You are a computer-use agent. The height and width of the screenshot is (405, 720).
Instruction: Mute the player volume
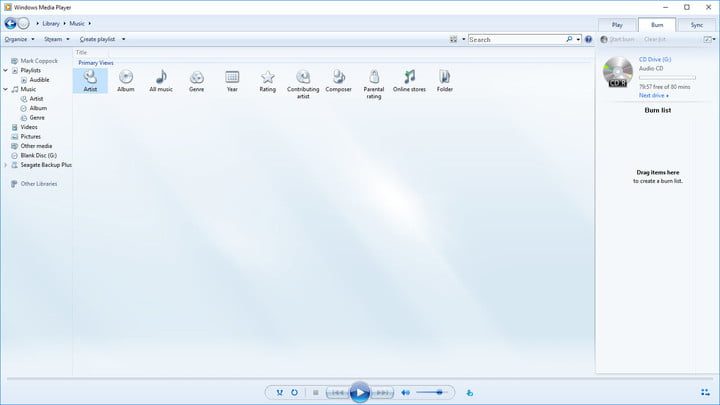405,393
